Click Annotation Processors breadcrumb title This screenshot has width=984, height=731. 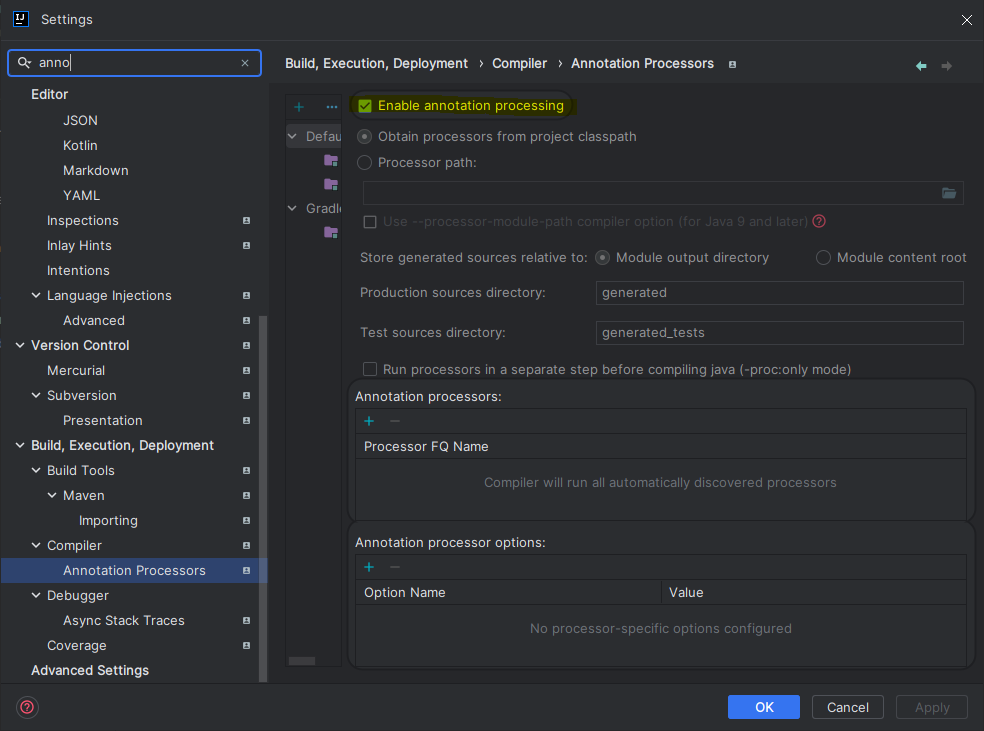(x=642, y=63)
